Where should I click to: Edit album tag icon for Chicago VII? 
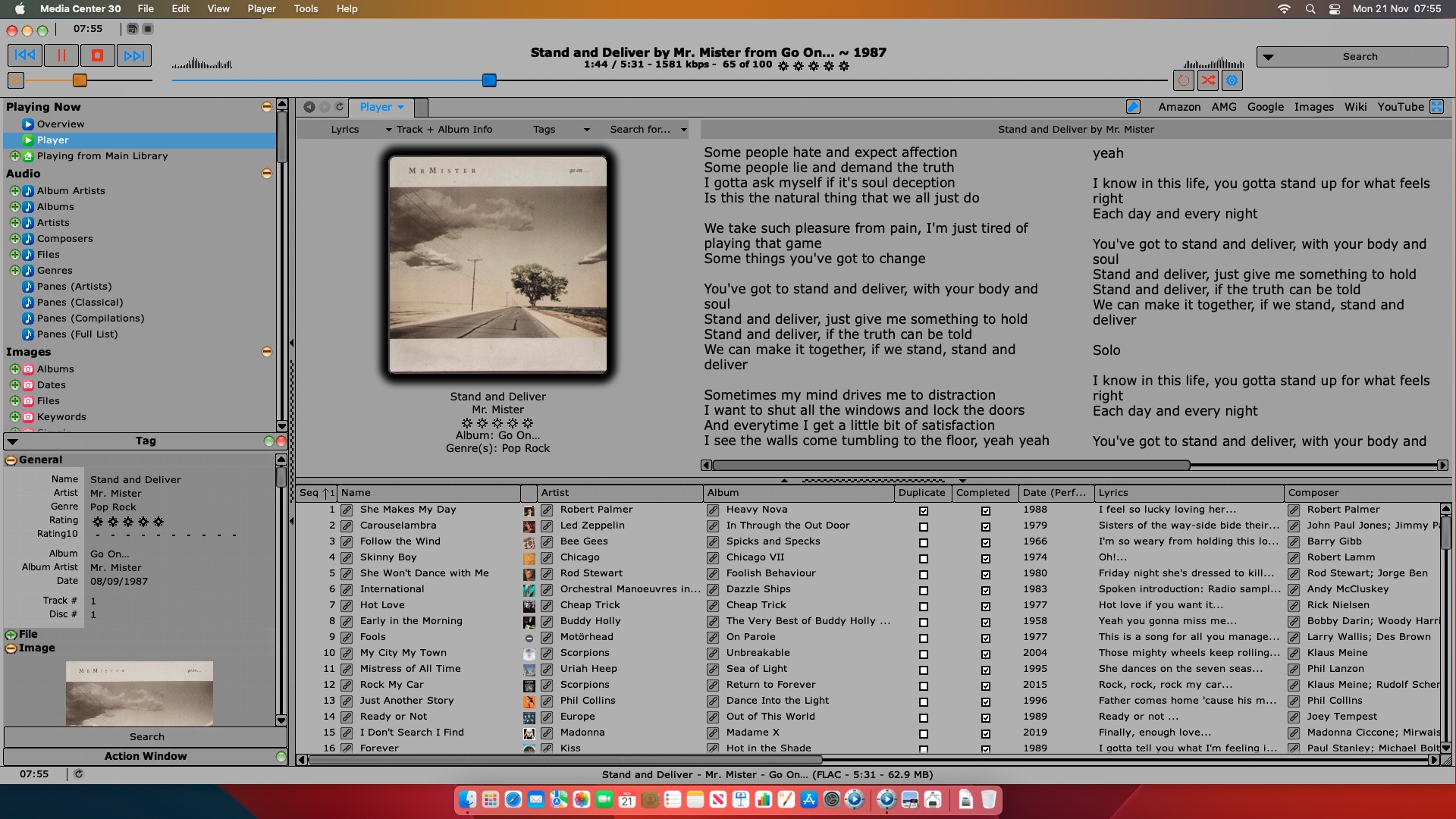(x=713, y=558)
